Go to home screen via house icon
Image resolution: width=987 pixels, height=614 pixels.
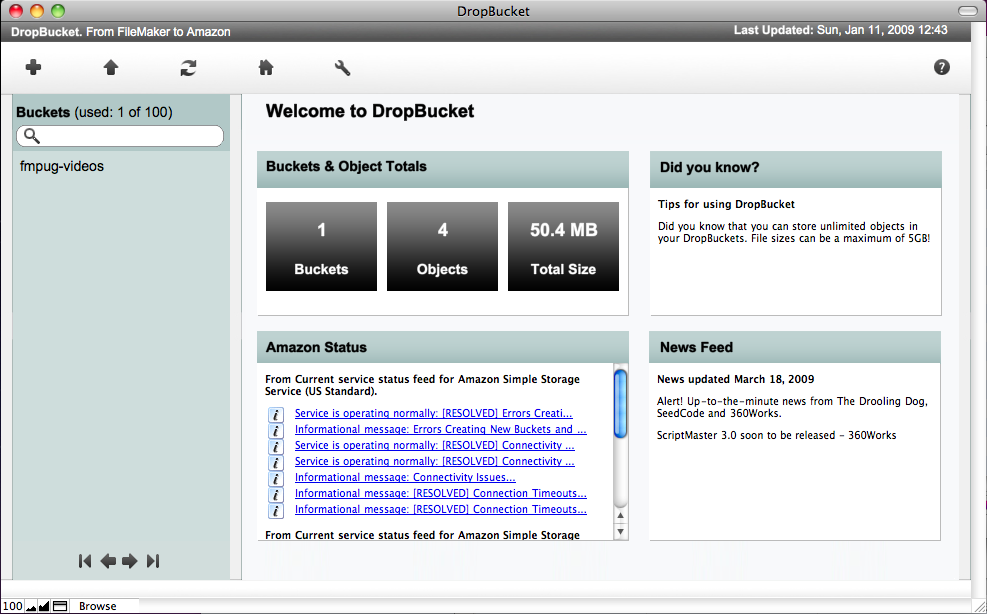point(266,67)
